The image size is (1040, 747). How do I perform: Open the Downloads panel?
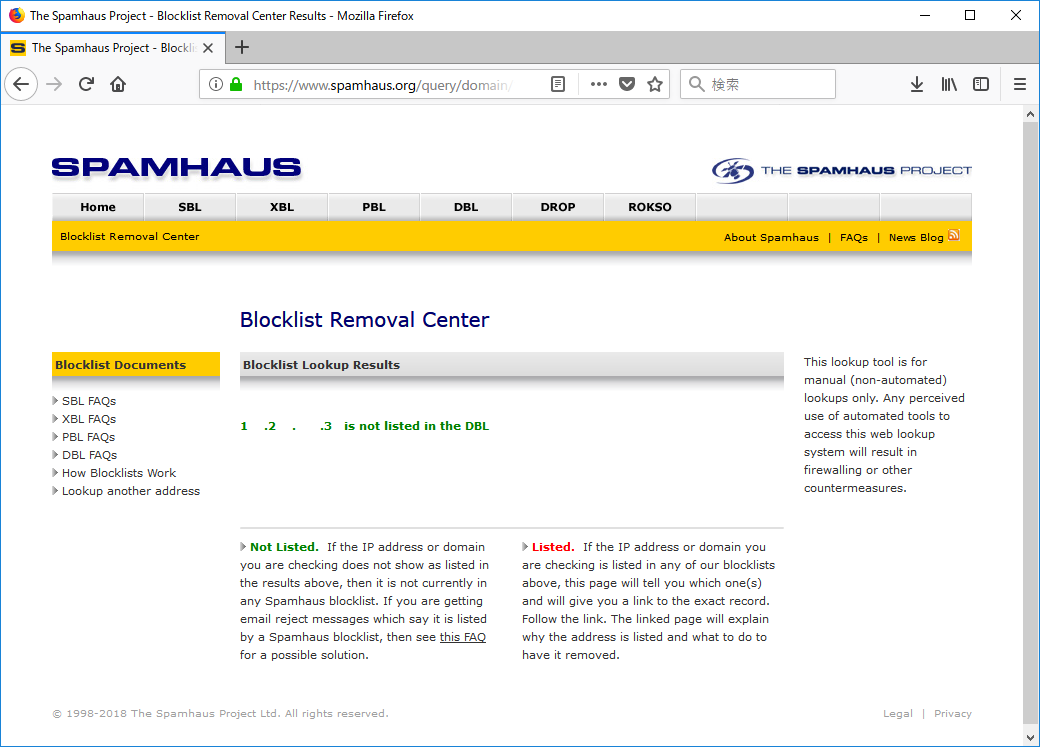point(917,84)
